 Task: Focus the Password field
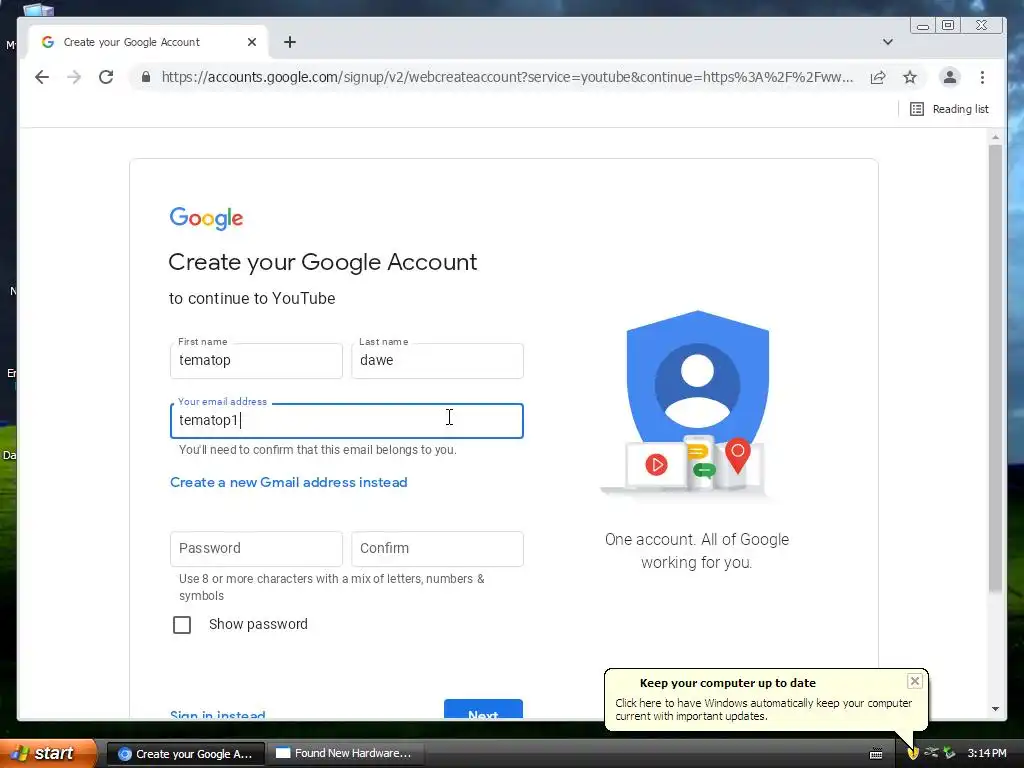tap(256, 549)
